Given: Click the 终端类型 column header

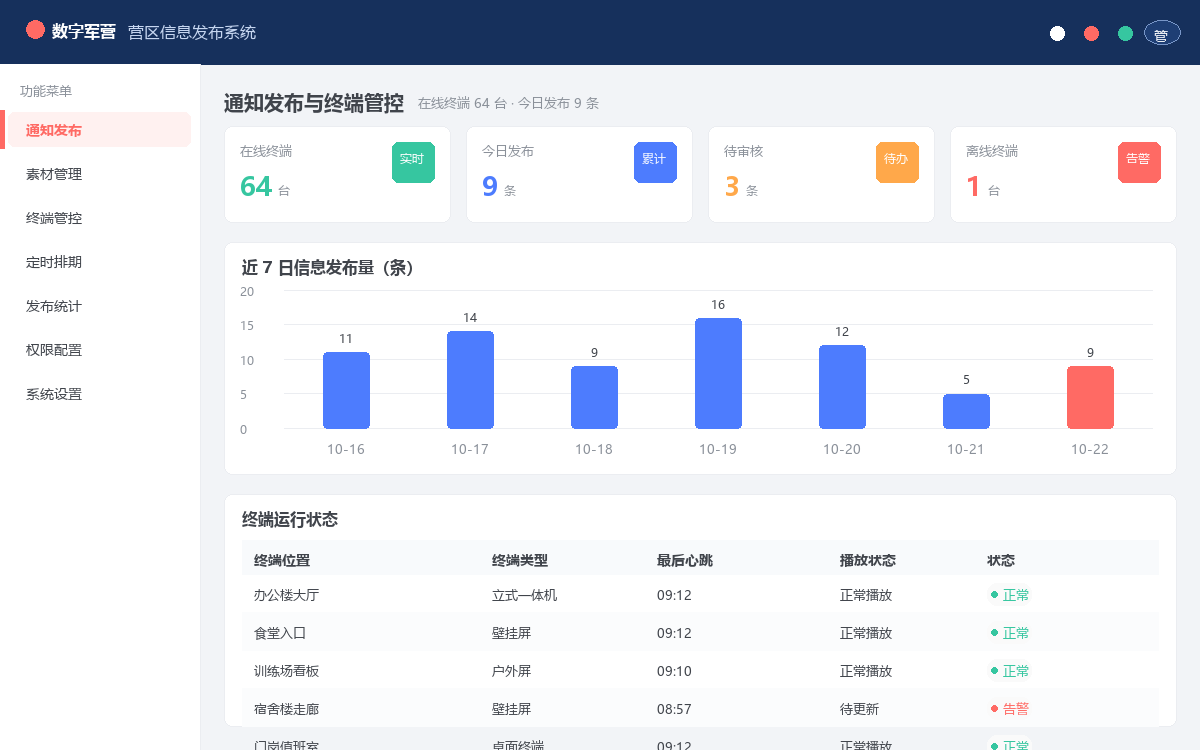Looking at the screenshot, I should pos(520,560).
